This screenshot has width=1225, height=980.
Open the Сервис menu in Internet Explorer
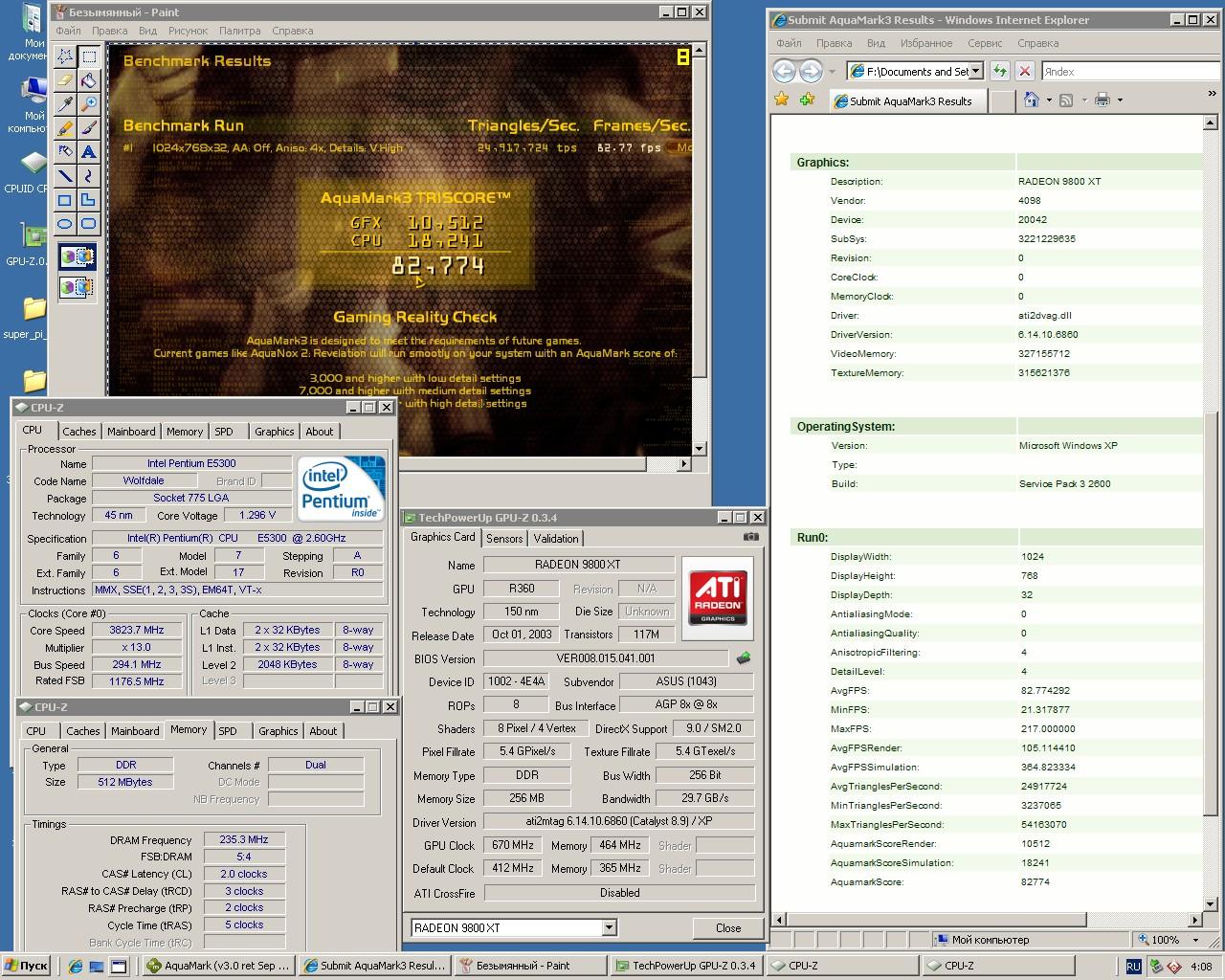pos(985,43)
